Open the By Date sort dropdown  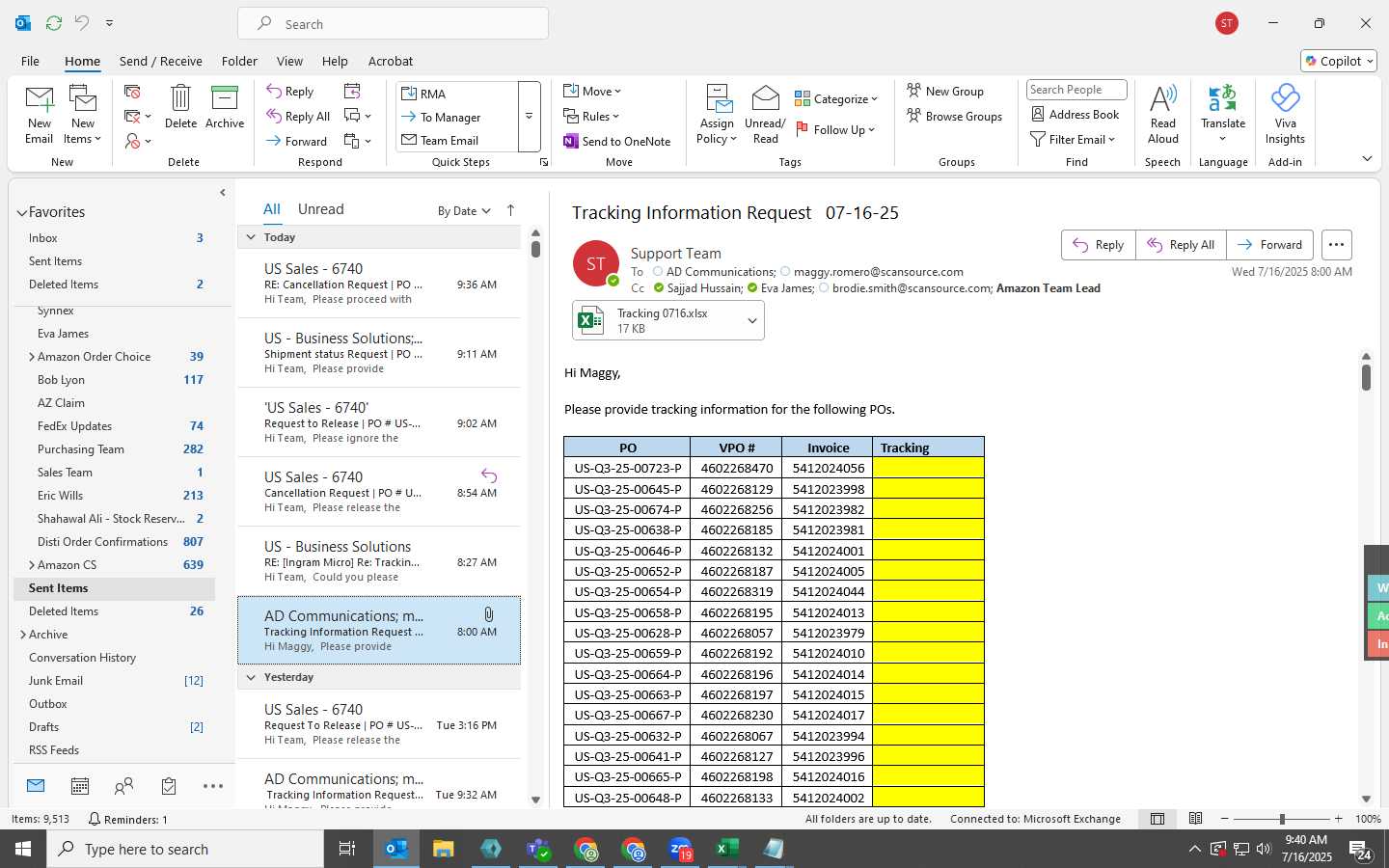pos(464,211)
